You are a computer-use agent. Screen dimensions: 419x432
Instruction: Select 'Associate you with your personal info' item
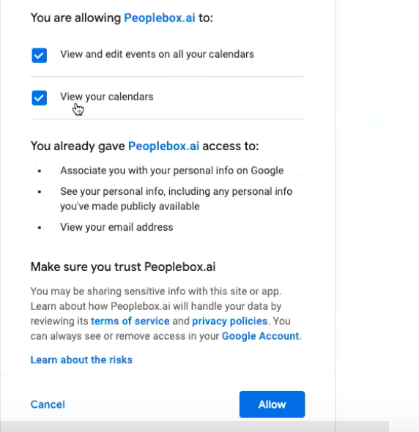tap(172, 171)
